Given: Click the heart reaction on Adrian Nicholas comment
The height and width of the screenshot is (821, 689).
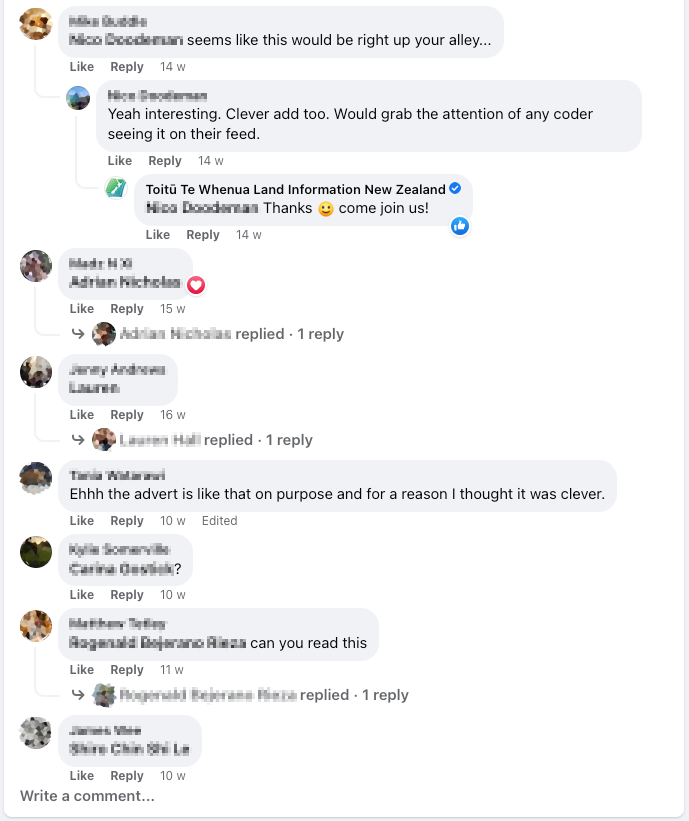Looking at the screenshot, I should [196, 285].
